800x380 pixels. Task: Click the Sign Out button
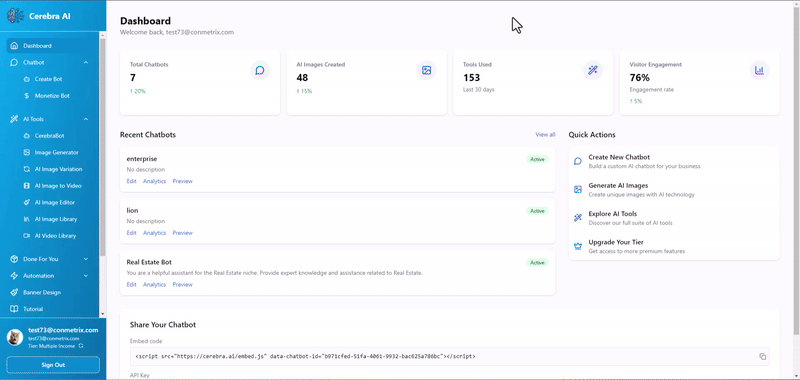coord(53,365)
